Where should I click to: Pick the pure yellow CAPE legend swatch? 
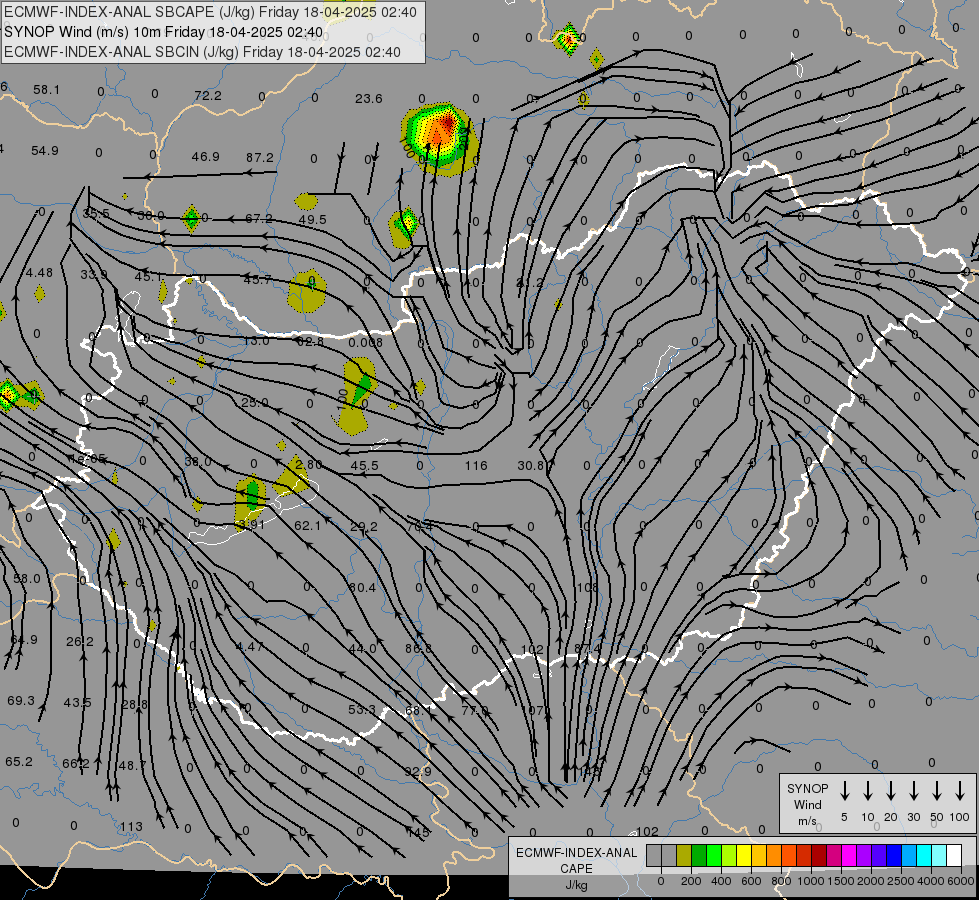744,856
